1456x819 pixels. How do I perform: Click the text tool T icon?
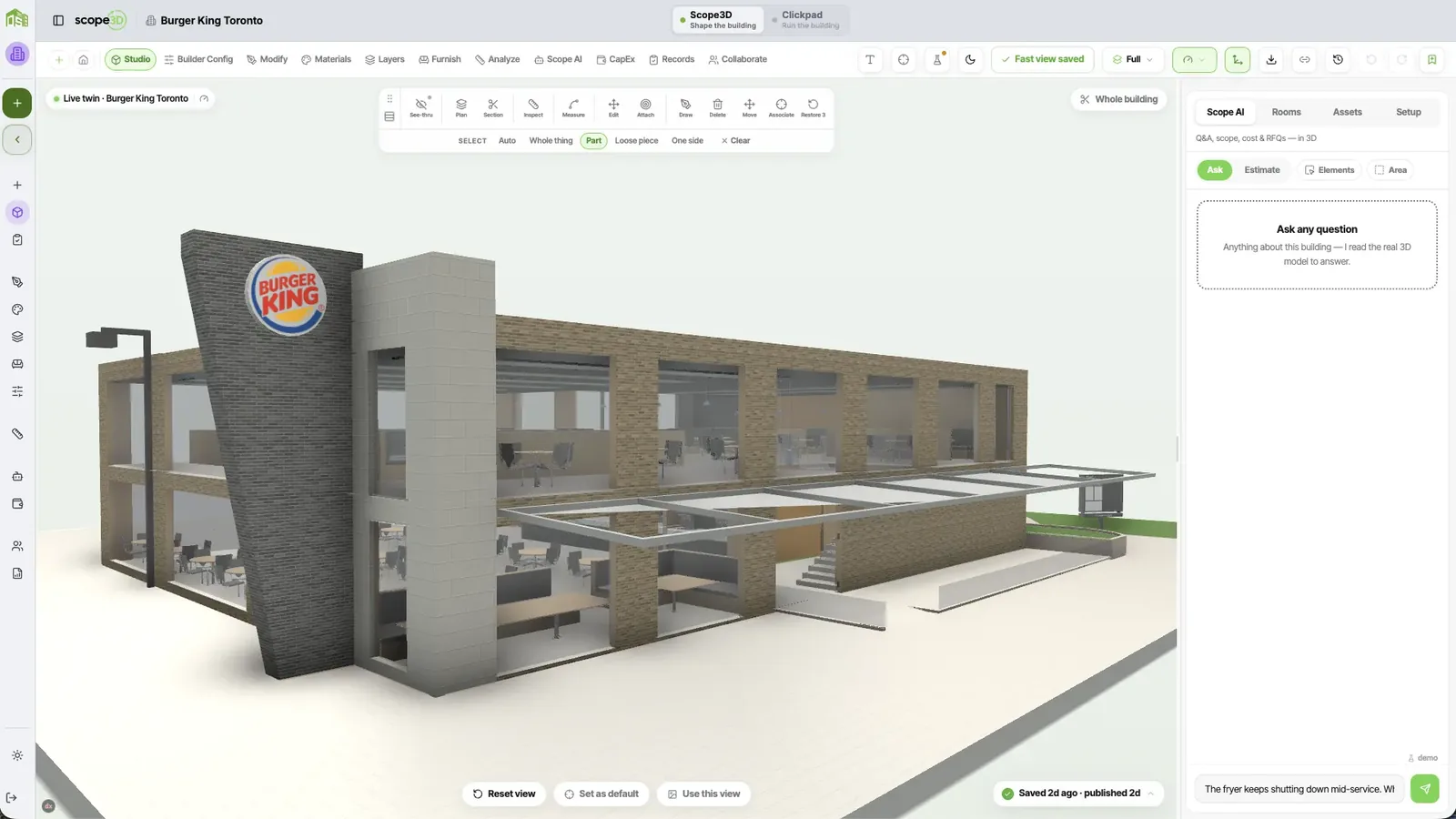tap(870, 60)
